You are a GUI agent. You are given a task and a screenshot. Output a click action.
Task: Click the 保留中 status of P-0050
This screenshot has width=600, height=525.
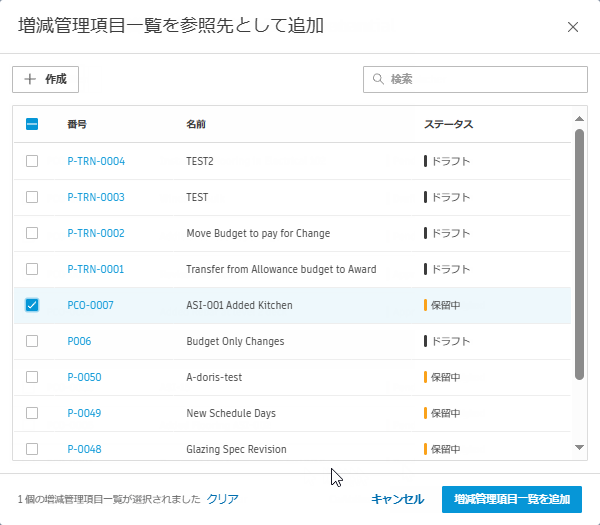point(442,377)
